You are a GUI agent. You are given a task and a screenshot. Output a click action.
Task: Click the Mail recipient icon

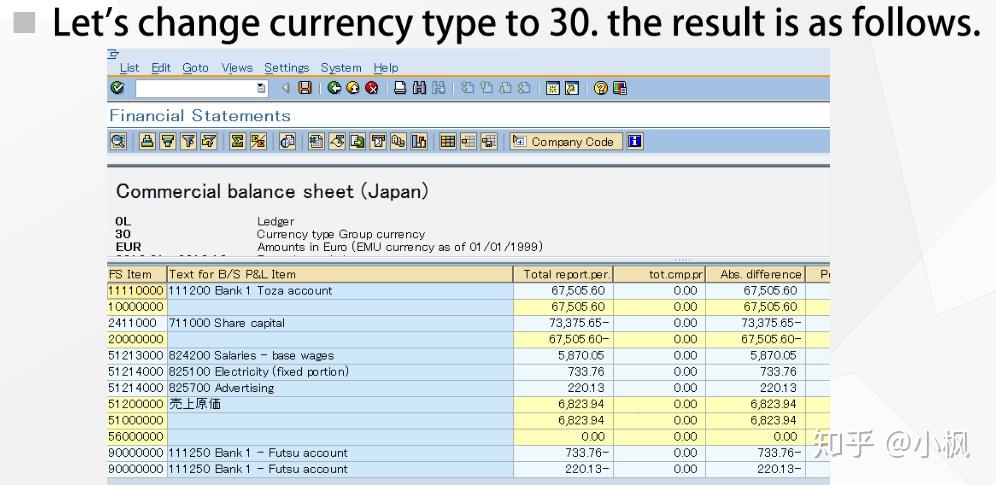tap(378, 142)
